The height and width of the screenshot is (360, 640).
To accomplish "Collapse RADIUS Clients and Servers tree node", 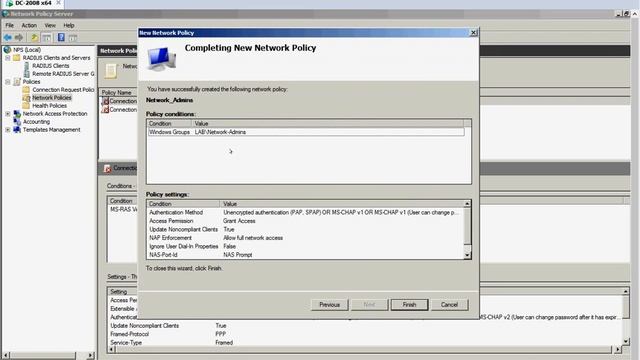I will coord(8,58).
